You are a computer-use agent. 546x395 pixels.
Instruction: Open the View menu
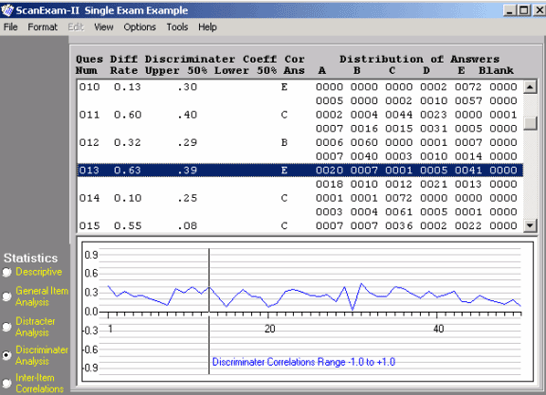coord(103,27)
